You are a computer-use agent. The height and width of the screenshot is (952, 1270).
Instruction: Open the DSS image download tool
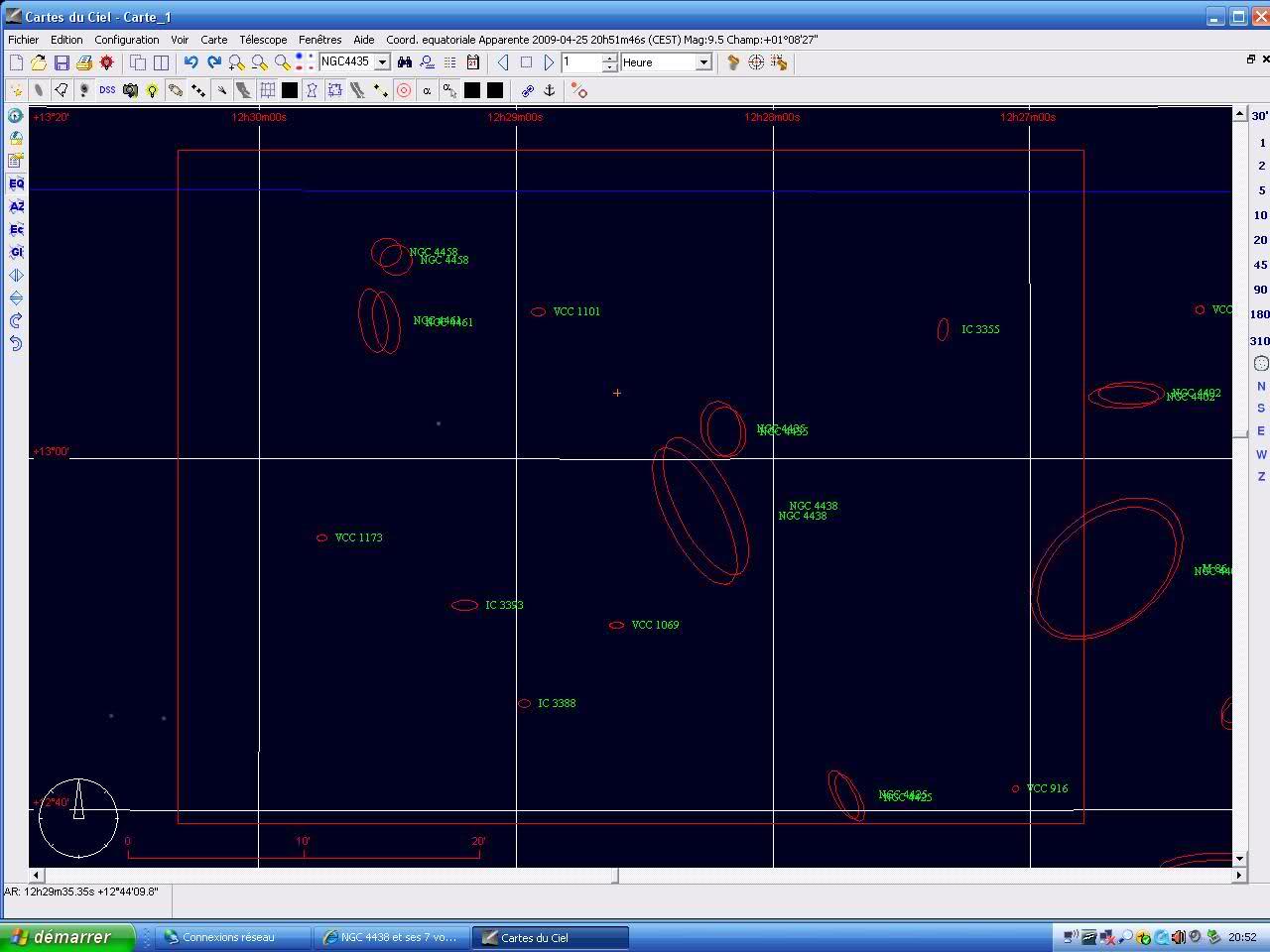click(107, 90)
